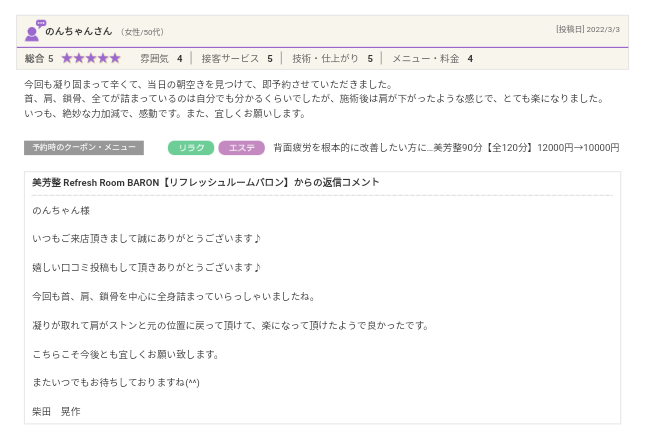Click the third purple rating star
Screen dimensions: 651x447
[x=92, y=59]
